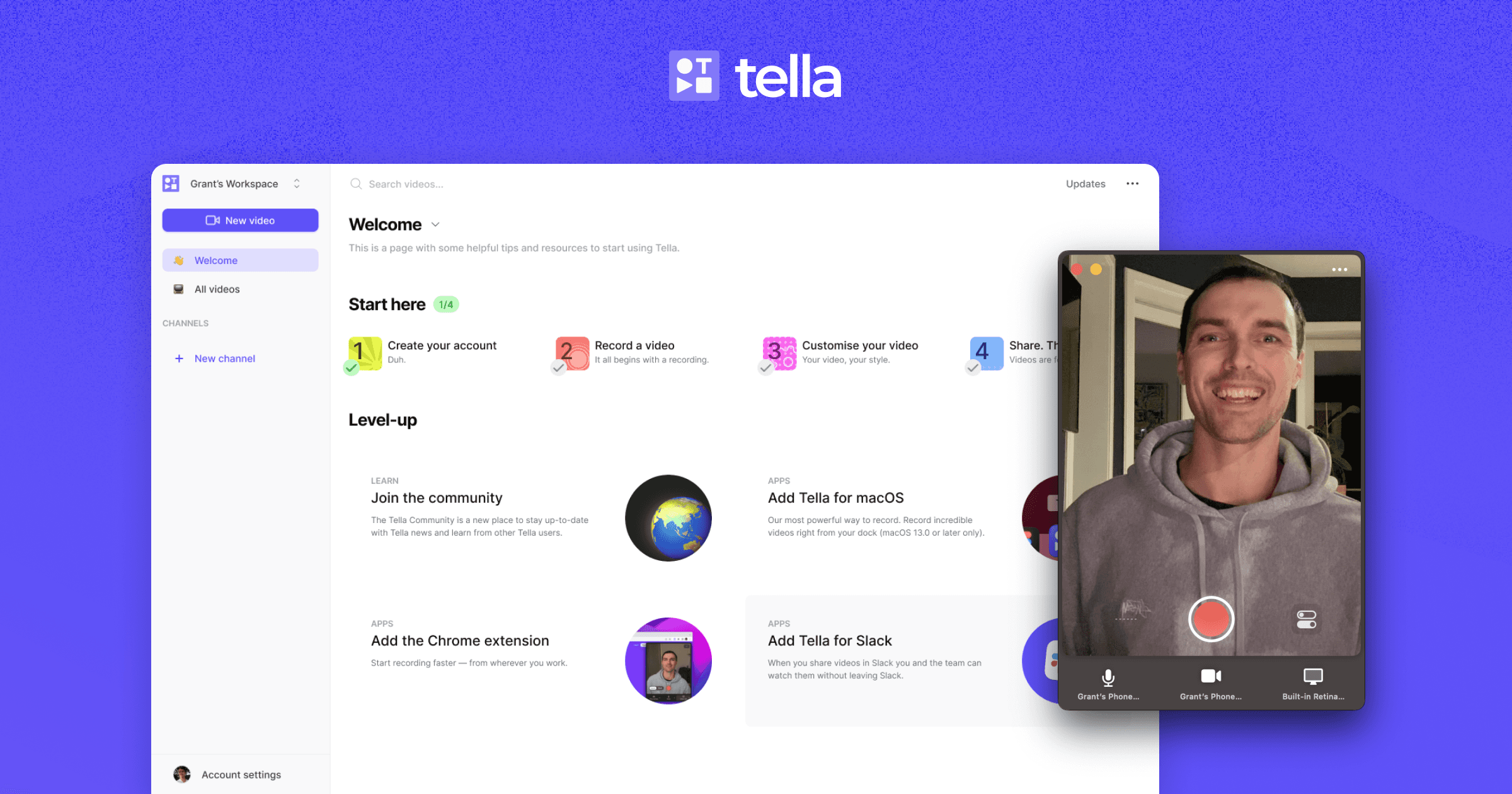Click the New video button

(240, 220)
